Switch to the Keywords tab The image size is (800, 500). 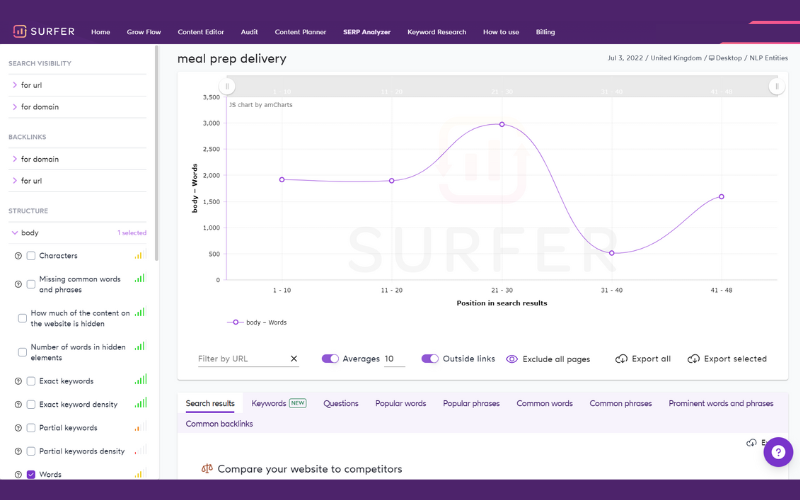[279, 403]
